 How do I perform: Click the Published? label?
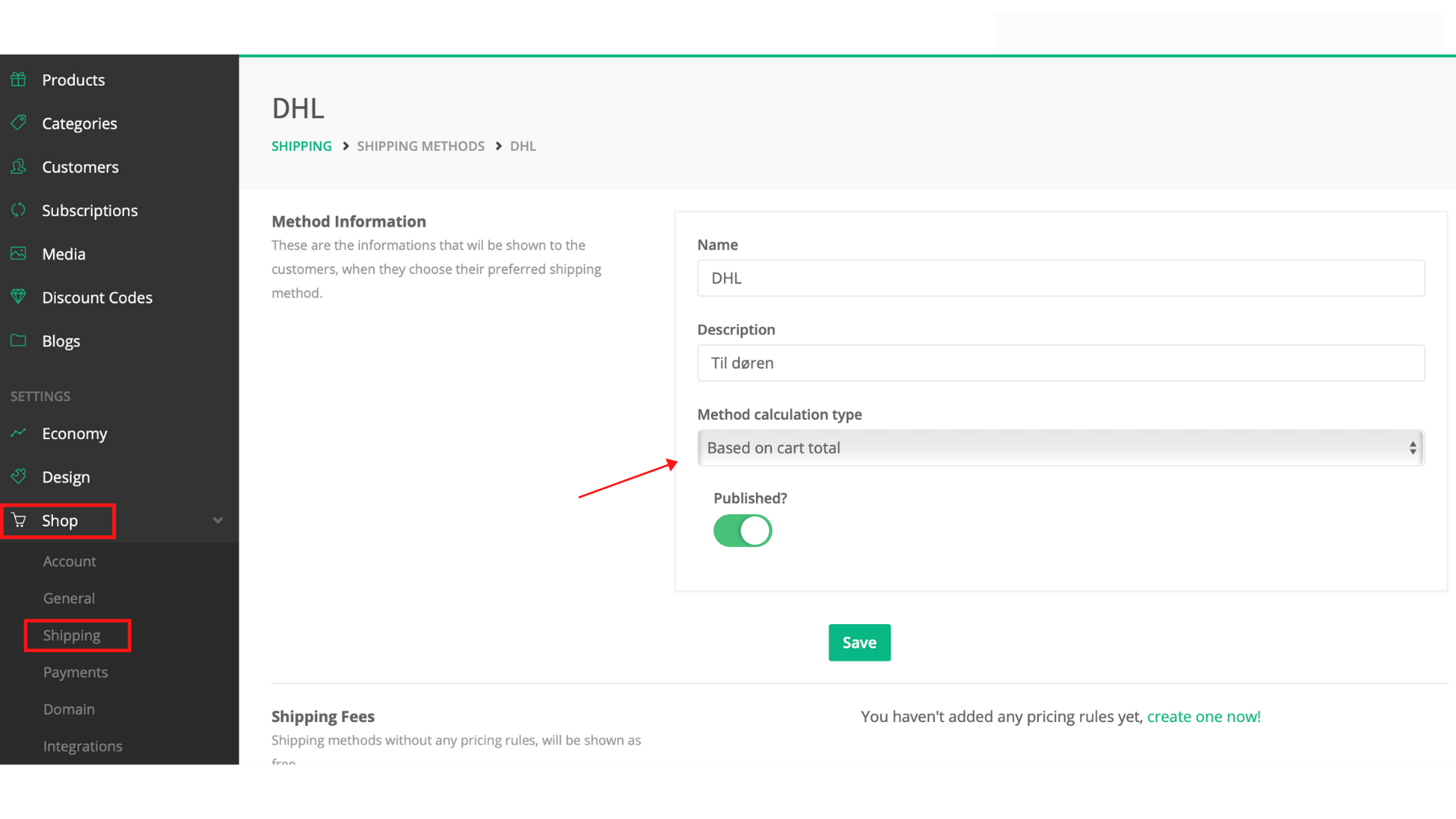[750, 498]
